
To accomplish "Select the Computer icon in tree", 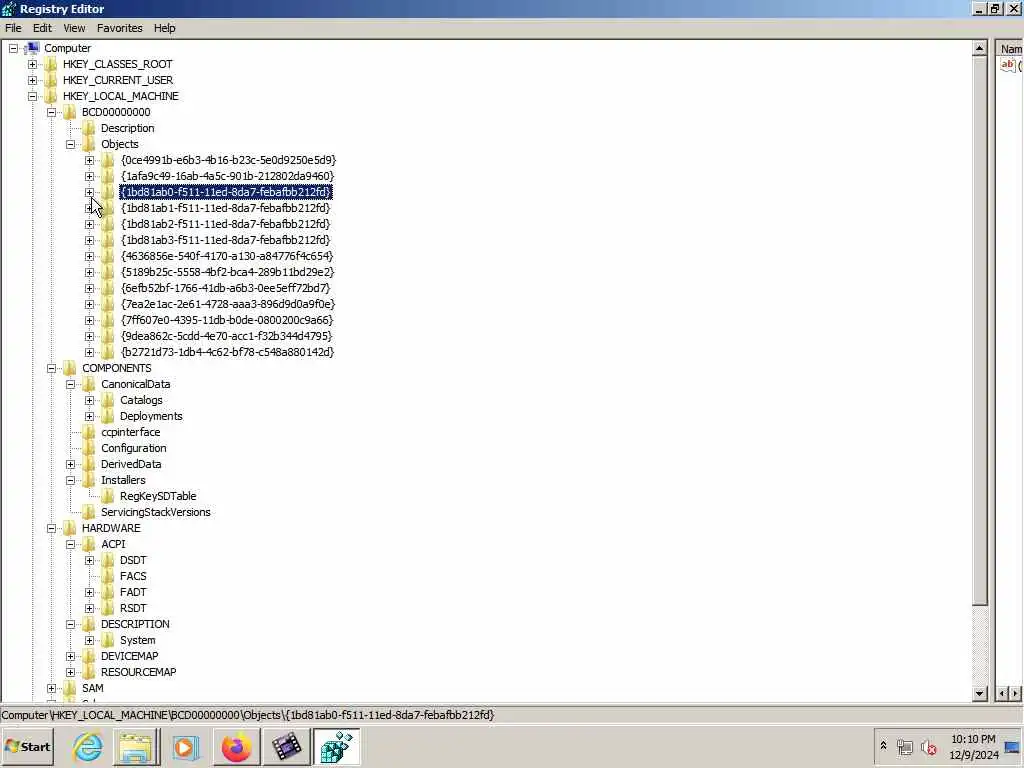I will coord(33,48).
